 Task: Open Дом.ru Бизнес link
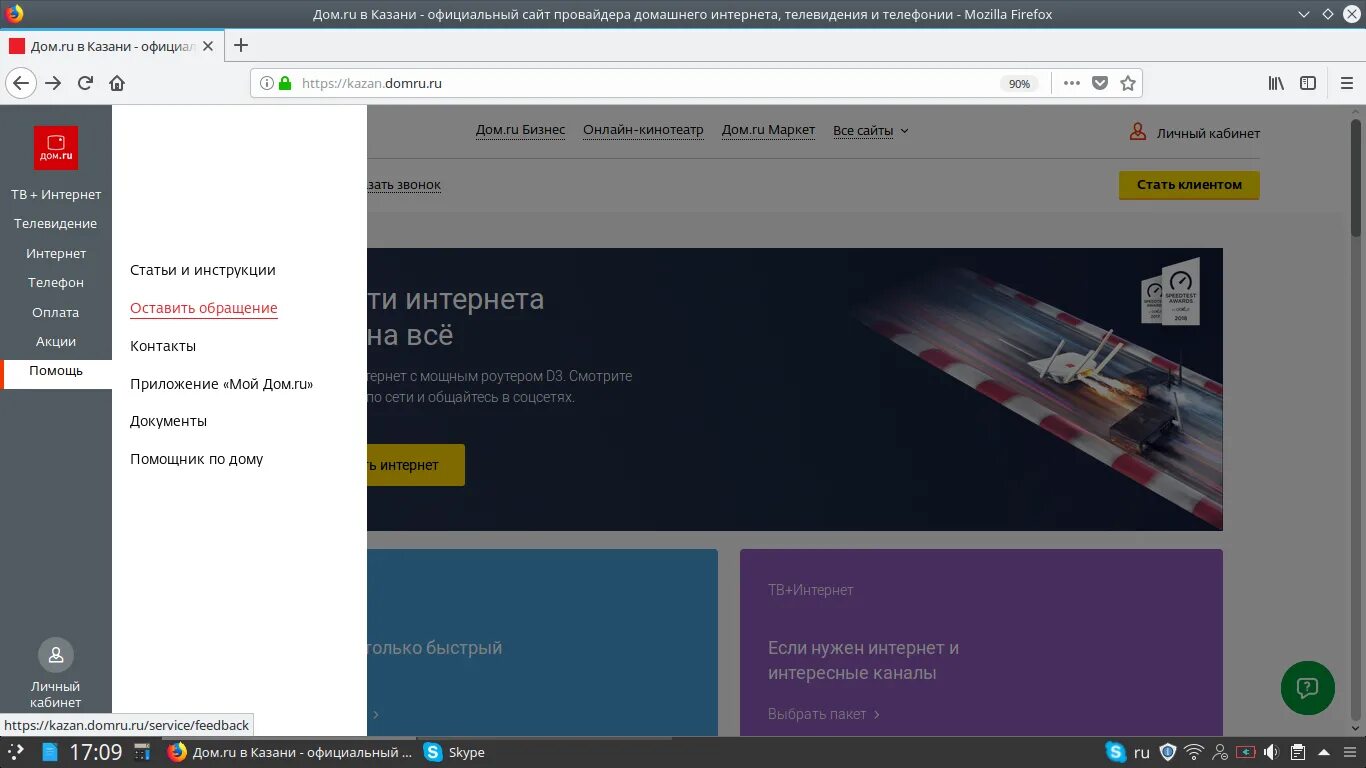pyautogui.click(x=520, y=130)
